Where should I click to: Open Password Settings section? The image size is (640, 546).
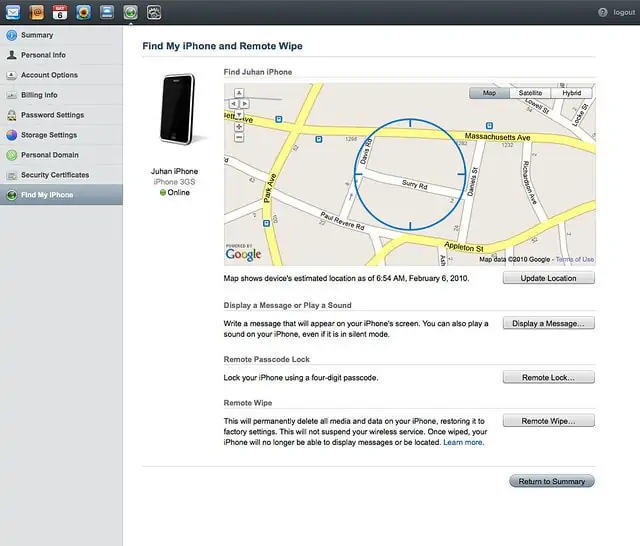click(x=61, y=115)
